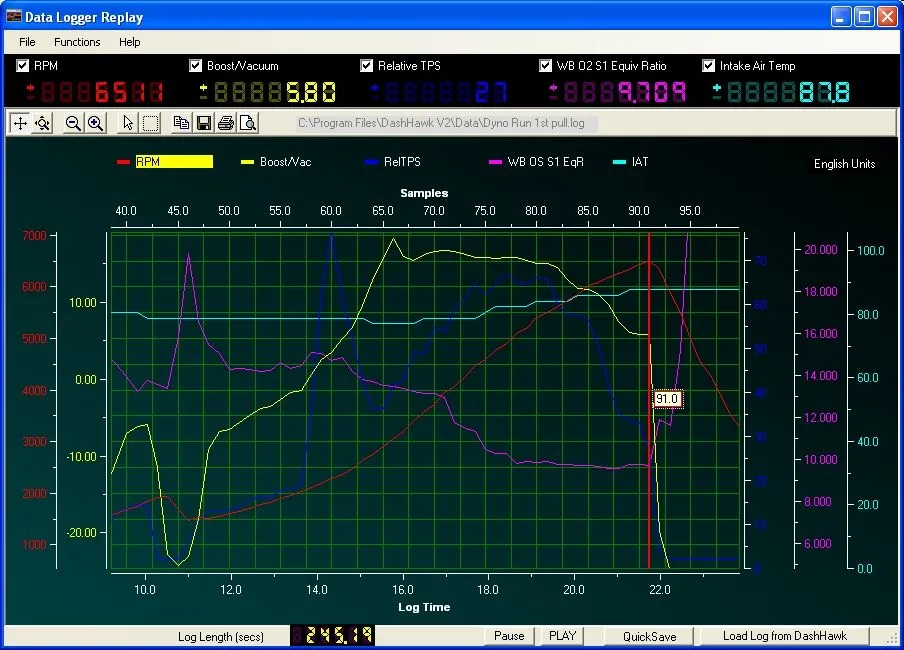The height and width of the screenshot is (650, 904).
Task: Click the Zoom Out magnifier icon
Action: tap(72, 122)
